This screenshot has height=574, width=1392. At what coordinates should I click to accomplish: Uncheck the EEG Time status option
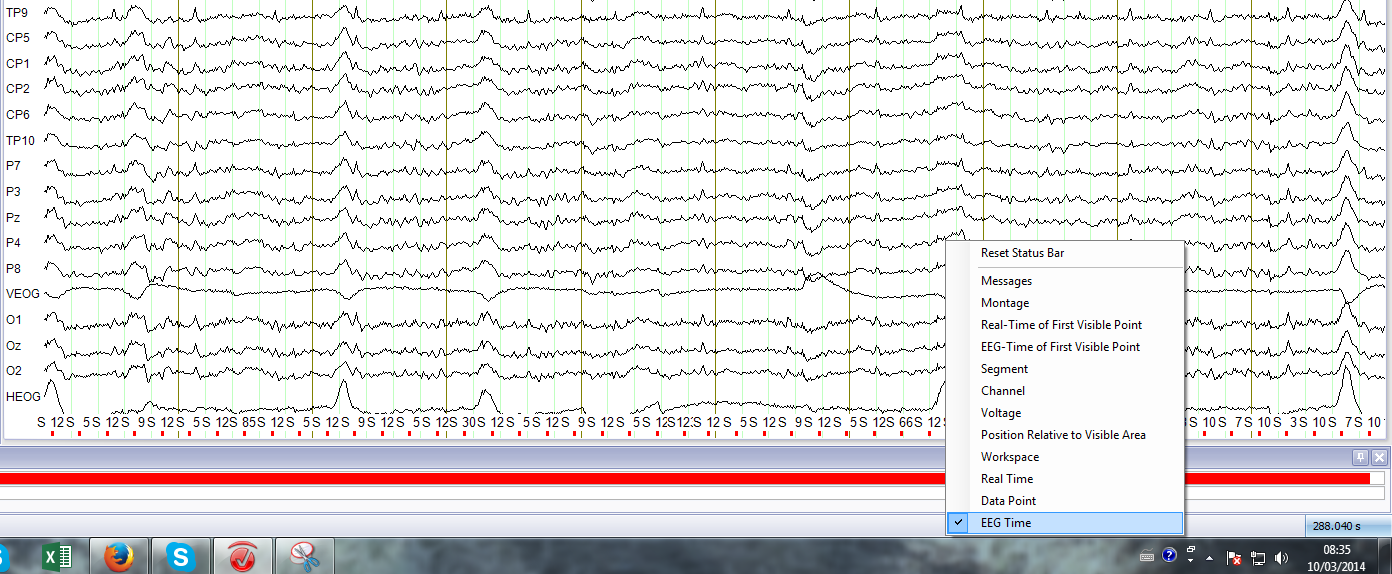tap(1064, 523)
